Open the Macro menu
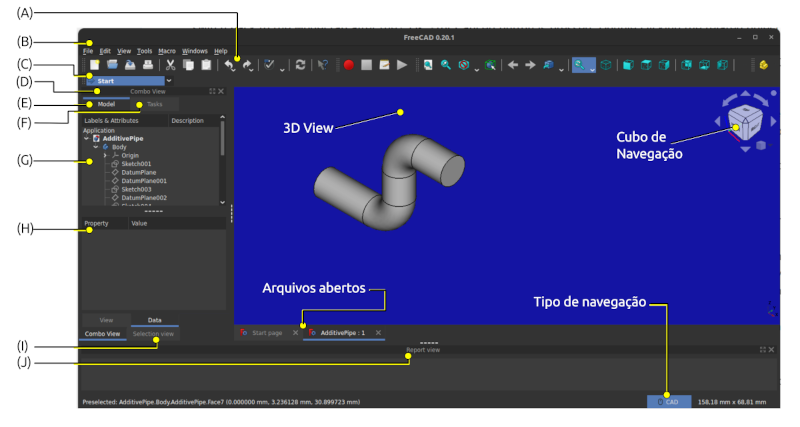This screenshot has height=427, width=800. (167, 51)
